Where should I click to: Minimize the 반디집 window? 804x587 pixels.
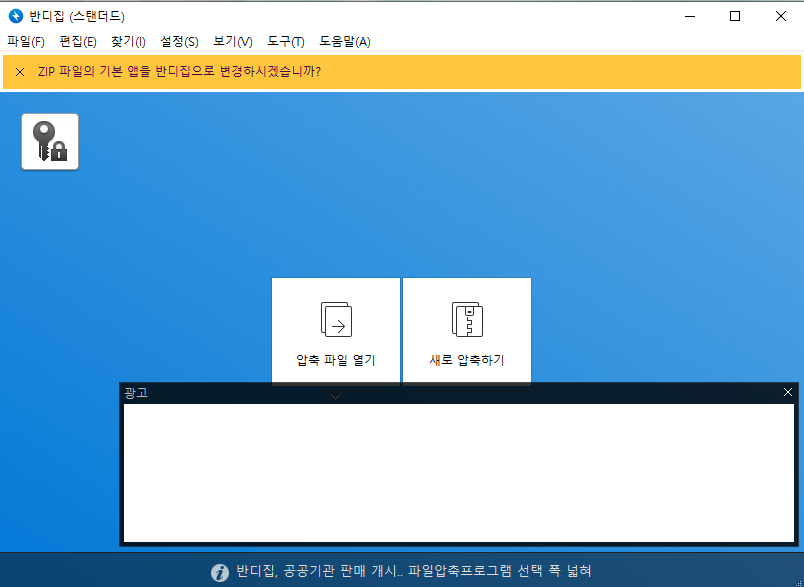690,16
